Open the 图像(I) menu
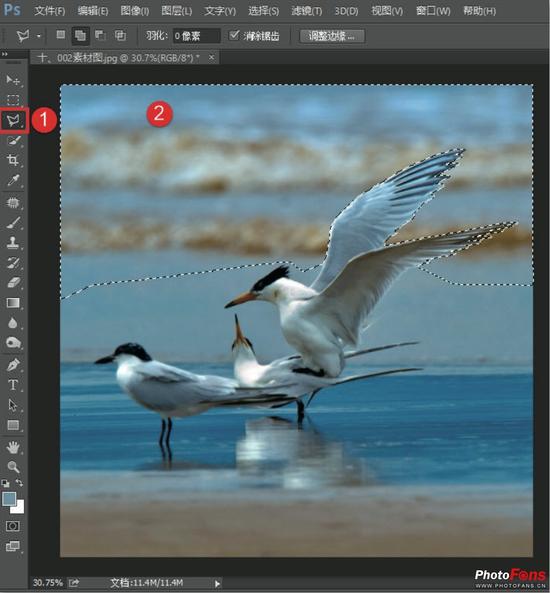 pyautogui.click(x=135, y=11)
